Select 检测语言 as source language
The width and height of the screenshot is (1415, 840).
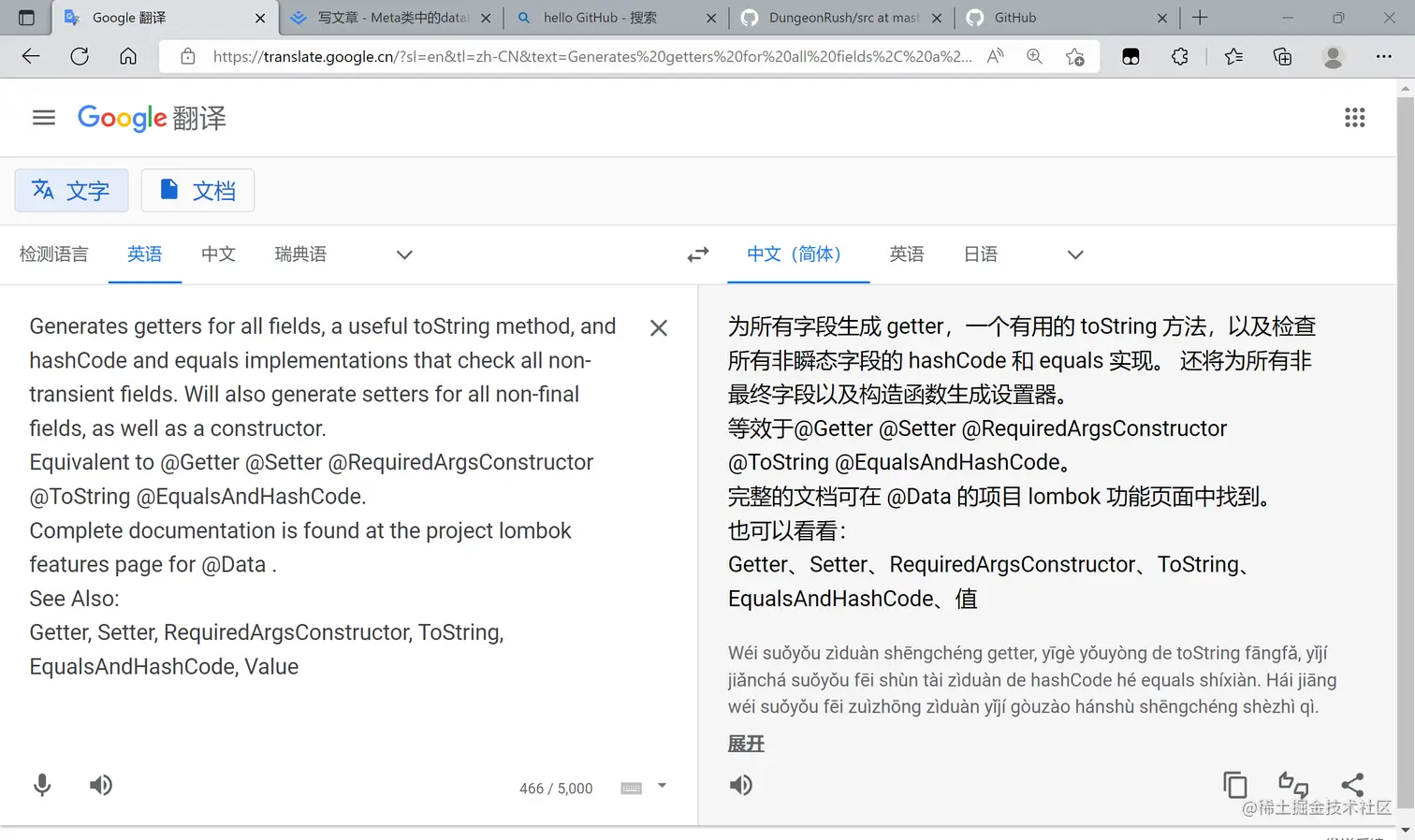tap(54, 254)
